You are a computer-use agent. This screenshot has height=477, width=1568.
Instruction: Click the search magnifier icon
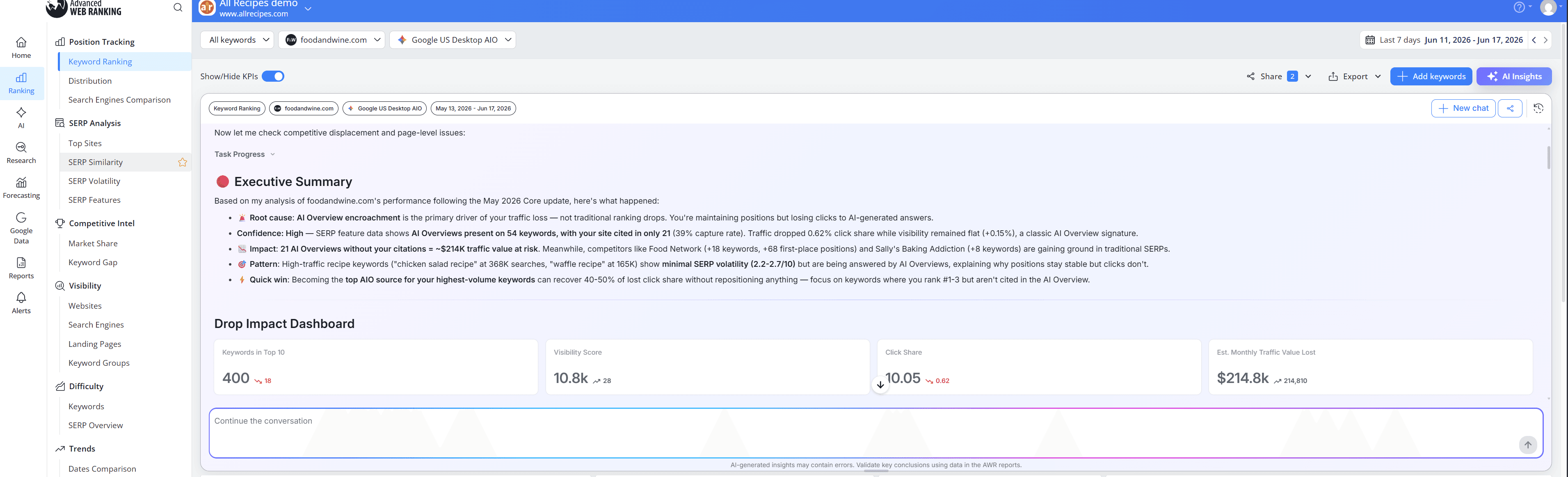pyautogui.click(x=178, y=7)
